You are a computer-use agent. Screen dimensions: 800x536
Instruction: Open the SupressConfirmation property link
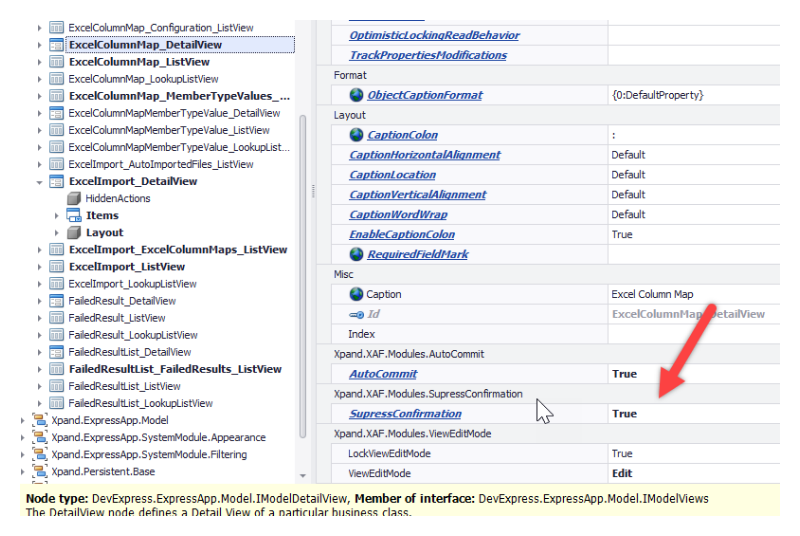point(405,414)
